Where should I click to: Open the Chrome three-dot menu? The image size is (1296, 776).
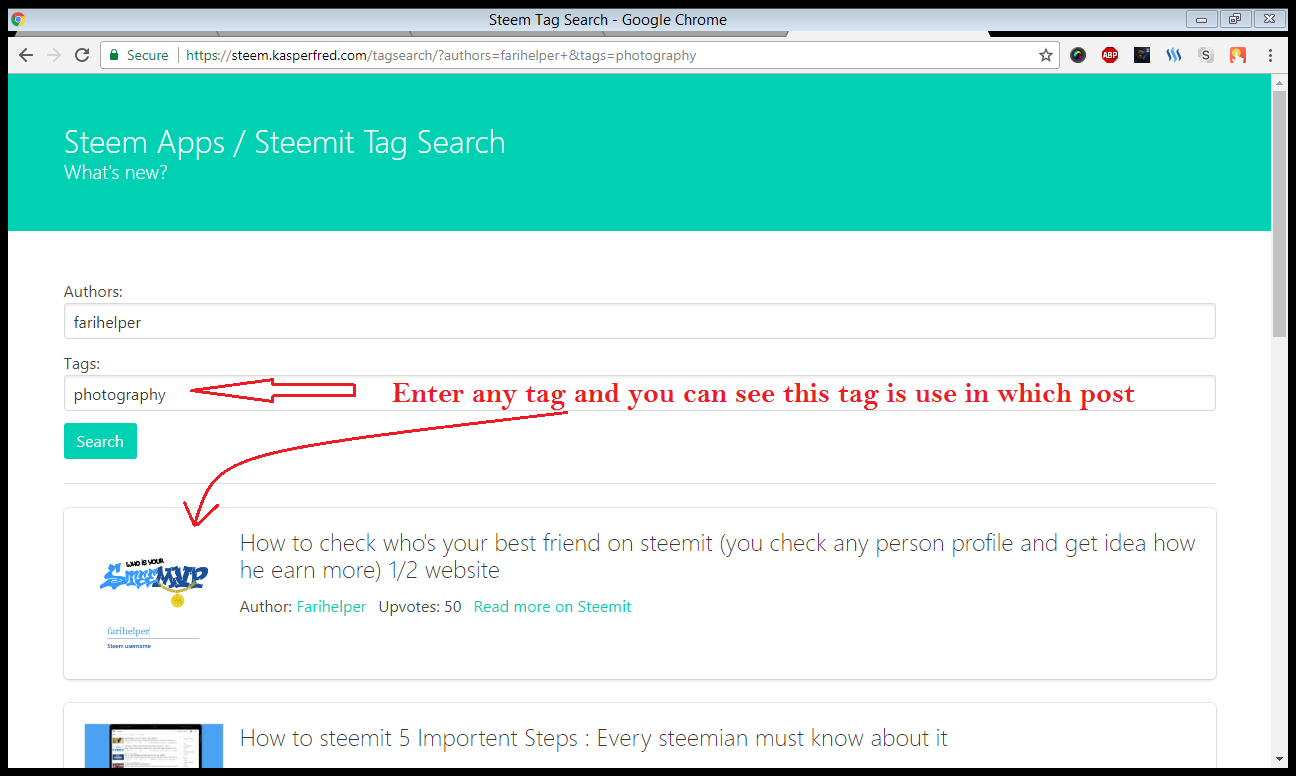click(1270, 56)
